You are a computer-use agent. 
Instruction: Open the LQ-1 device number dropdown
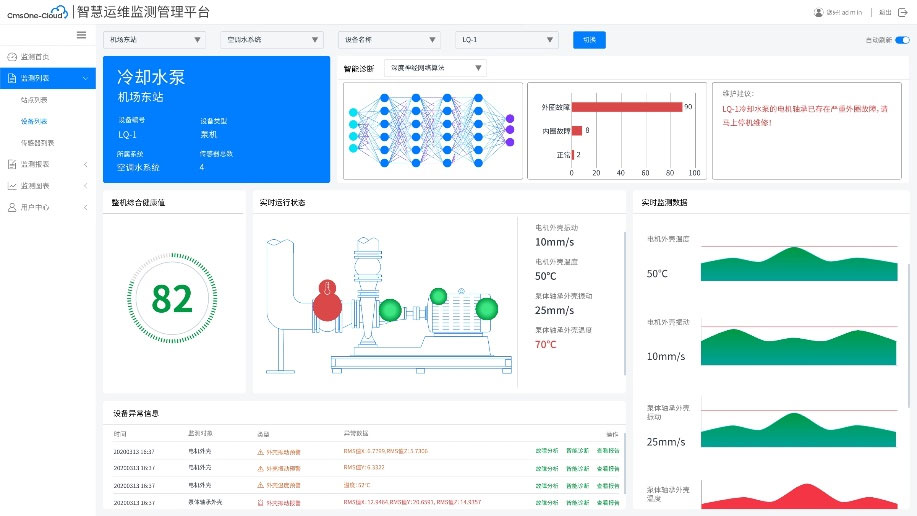tap(506, 40)
